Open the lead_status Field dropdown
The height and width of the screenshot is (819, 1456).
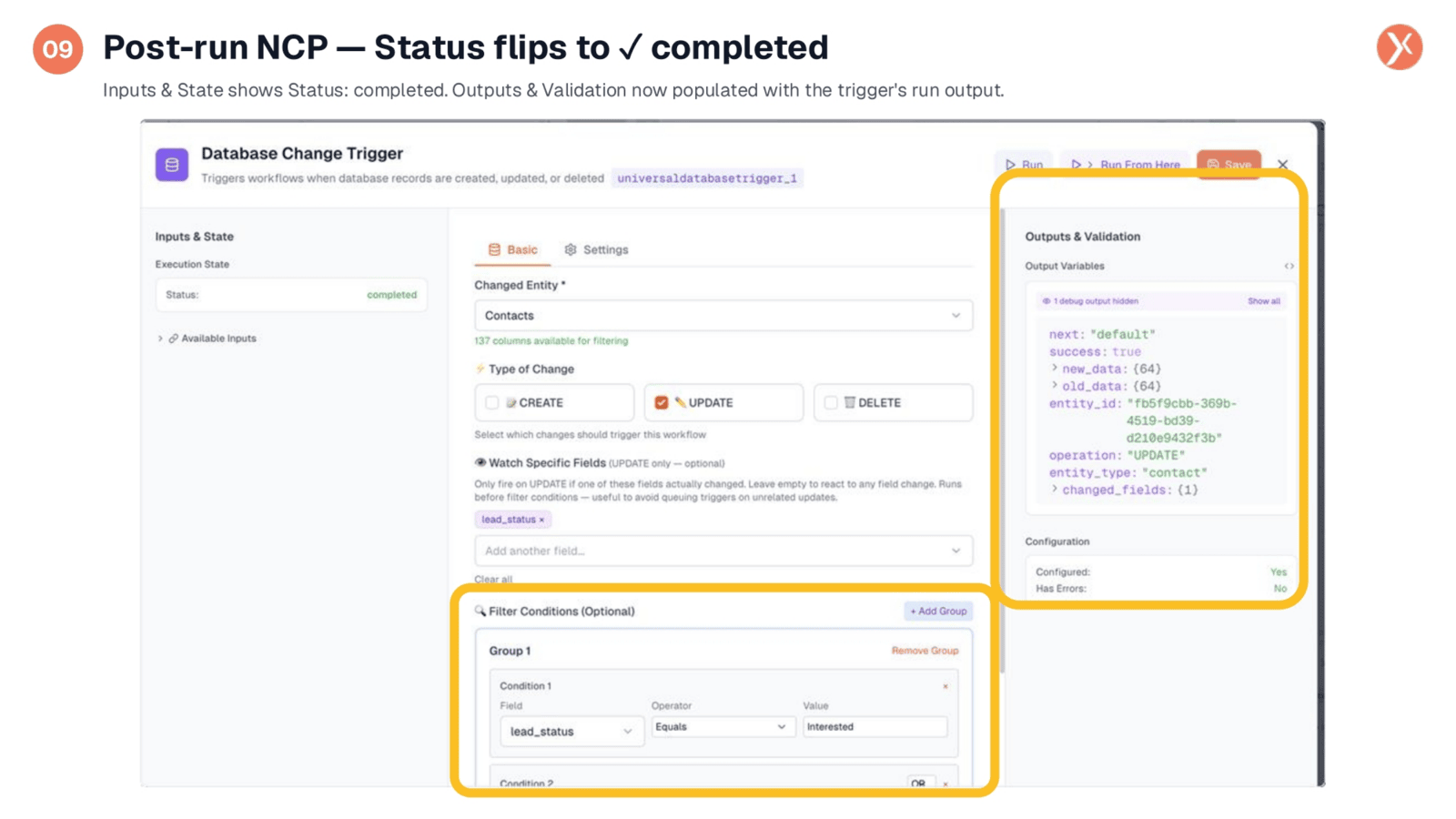click(571, 732)
